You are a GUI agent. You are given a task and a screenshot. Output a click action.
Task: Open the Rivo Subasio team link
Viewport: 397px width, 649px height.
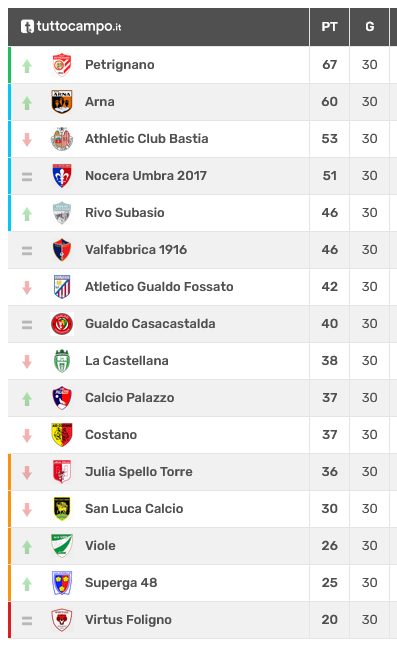125,212
